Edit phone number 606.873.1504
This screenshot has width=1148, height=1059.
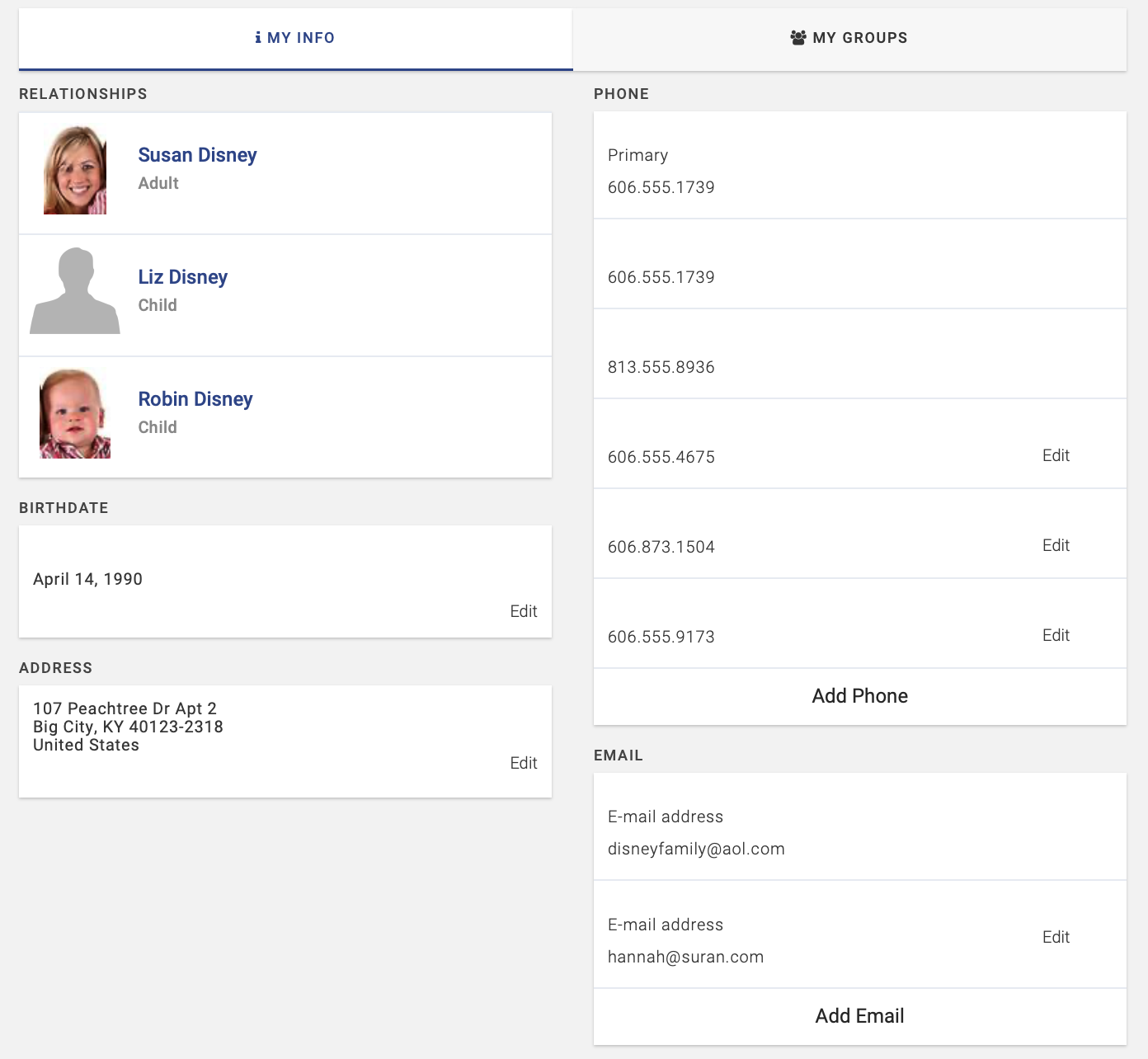pyautogui.click(x=1055, y=545)
